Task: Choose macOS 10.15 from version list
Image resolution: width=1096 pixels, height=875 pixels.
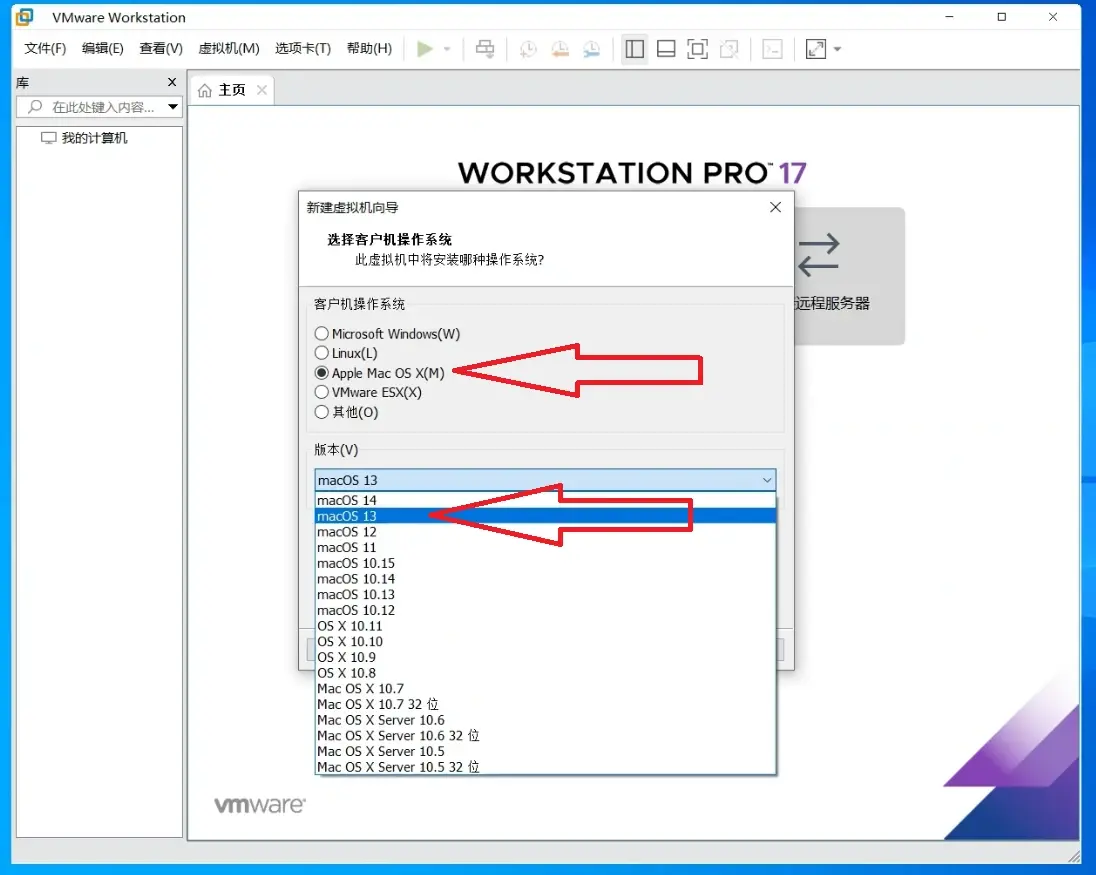Action: click(545, 563)
